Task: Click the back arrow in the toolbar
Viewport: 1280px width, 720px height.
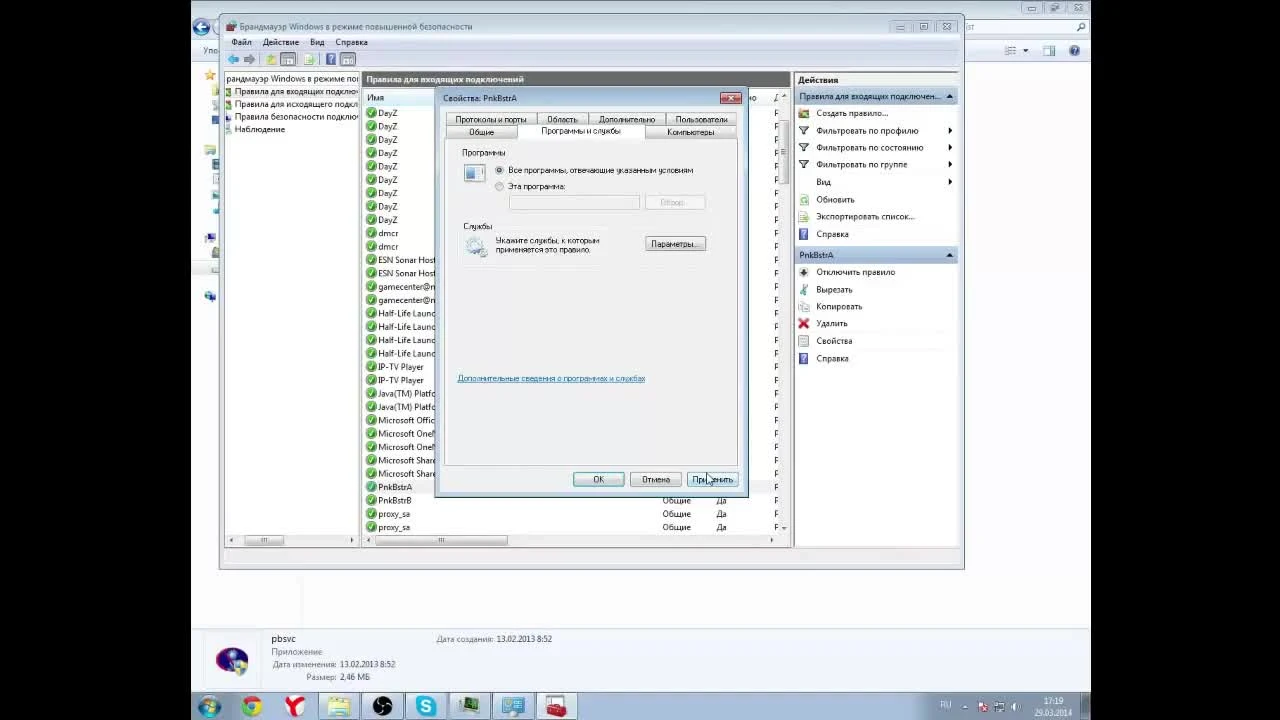Action: [x=234, y=59]
